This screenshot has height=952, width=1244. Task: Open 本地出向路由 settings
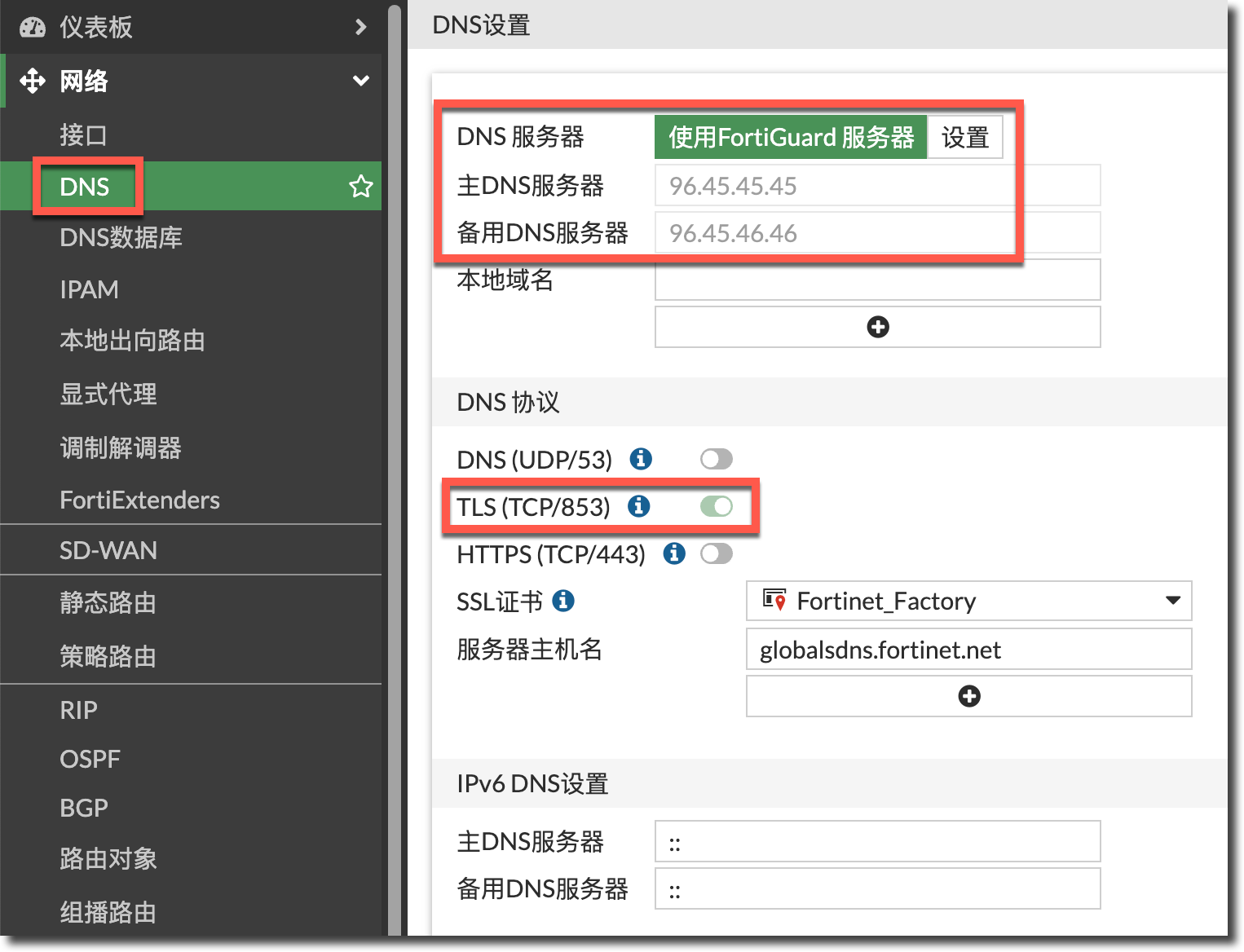191,341
